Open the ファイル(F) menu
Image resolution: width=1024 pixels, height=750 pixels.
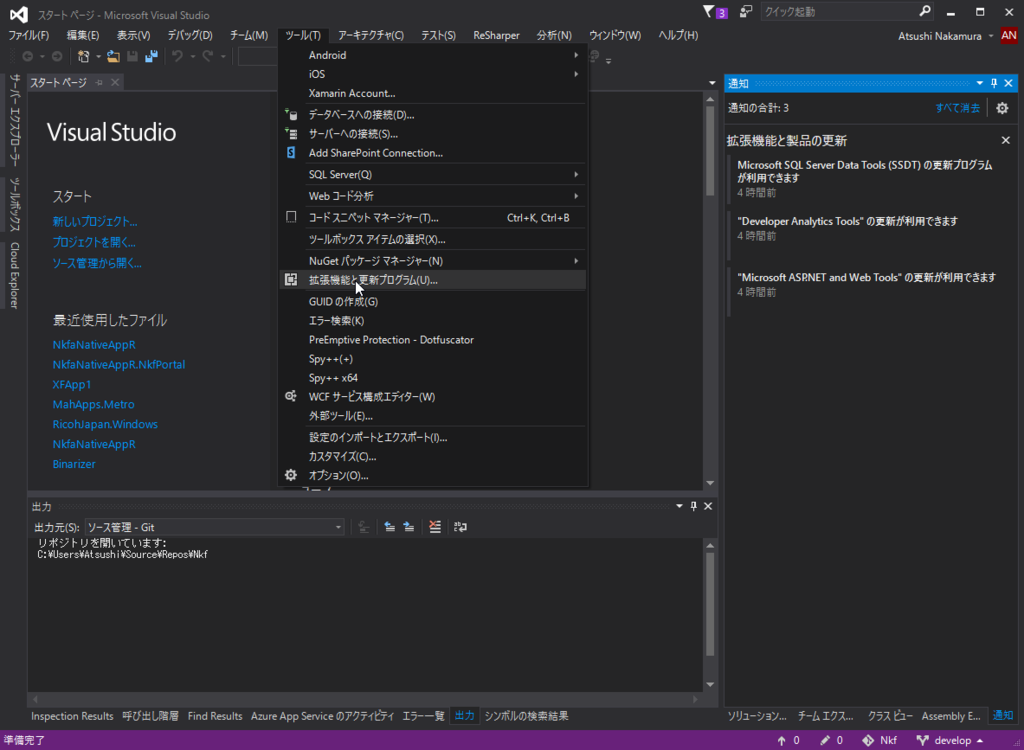click(x=28, y=35)
